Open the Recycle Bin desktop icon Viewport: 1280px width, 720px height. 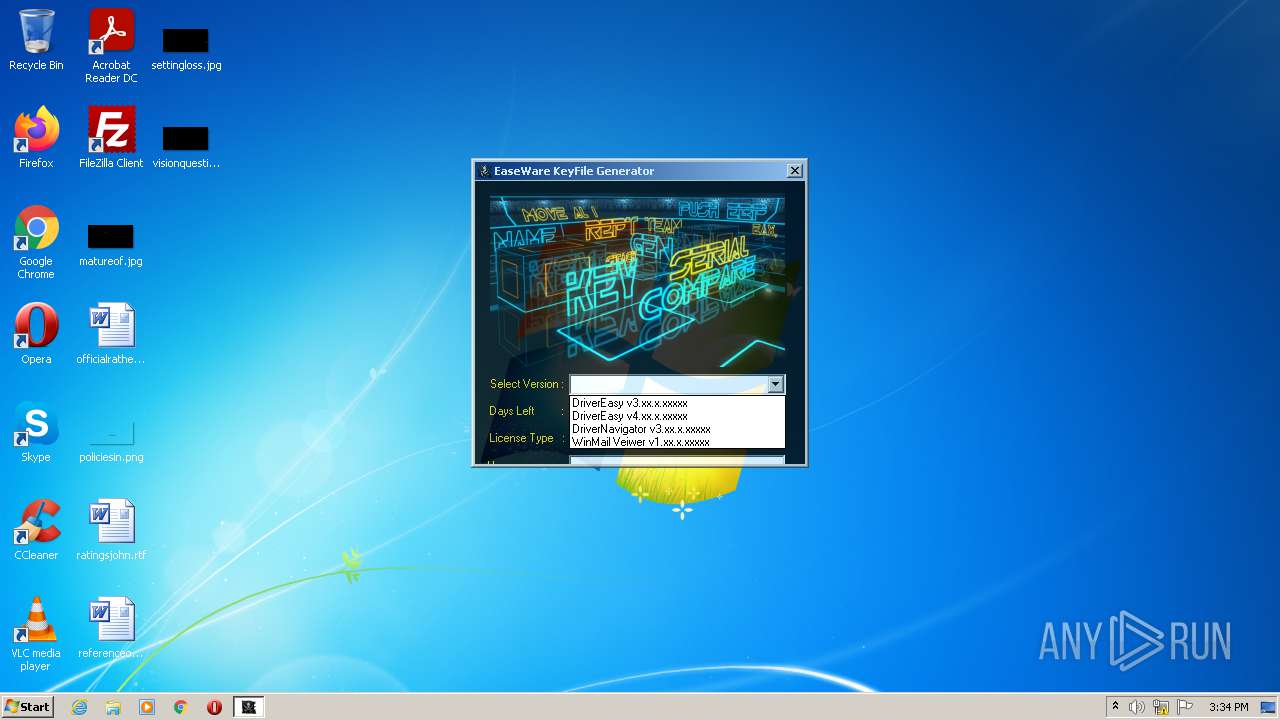tap(36, 40)
